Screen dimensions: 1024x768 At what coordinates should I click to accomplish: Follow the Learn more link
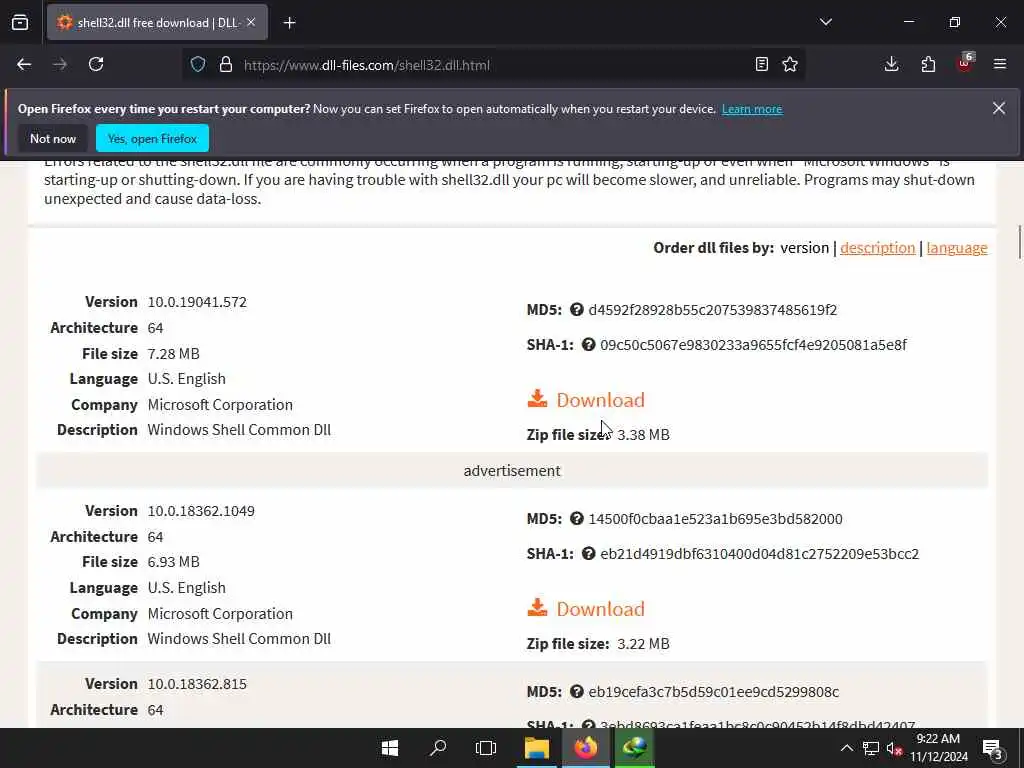pyautogui.click(x=752, y=109)
